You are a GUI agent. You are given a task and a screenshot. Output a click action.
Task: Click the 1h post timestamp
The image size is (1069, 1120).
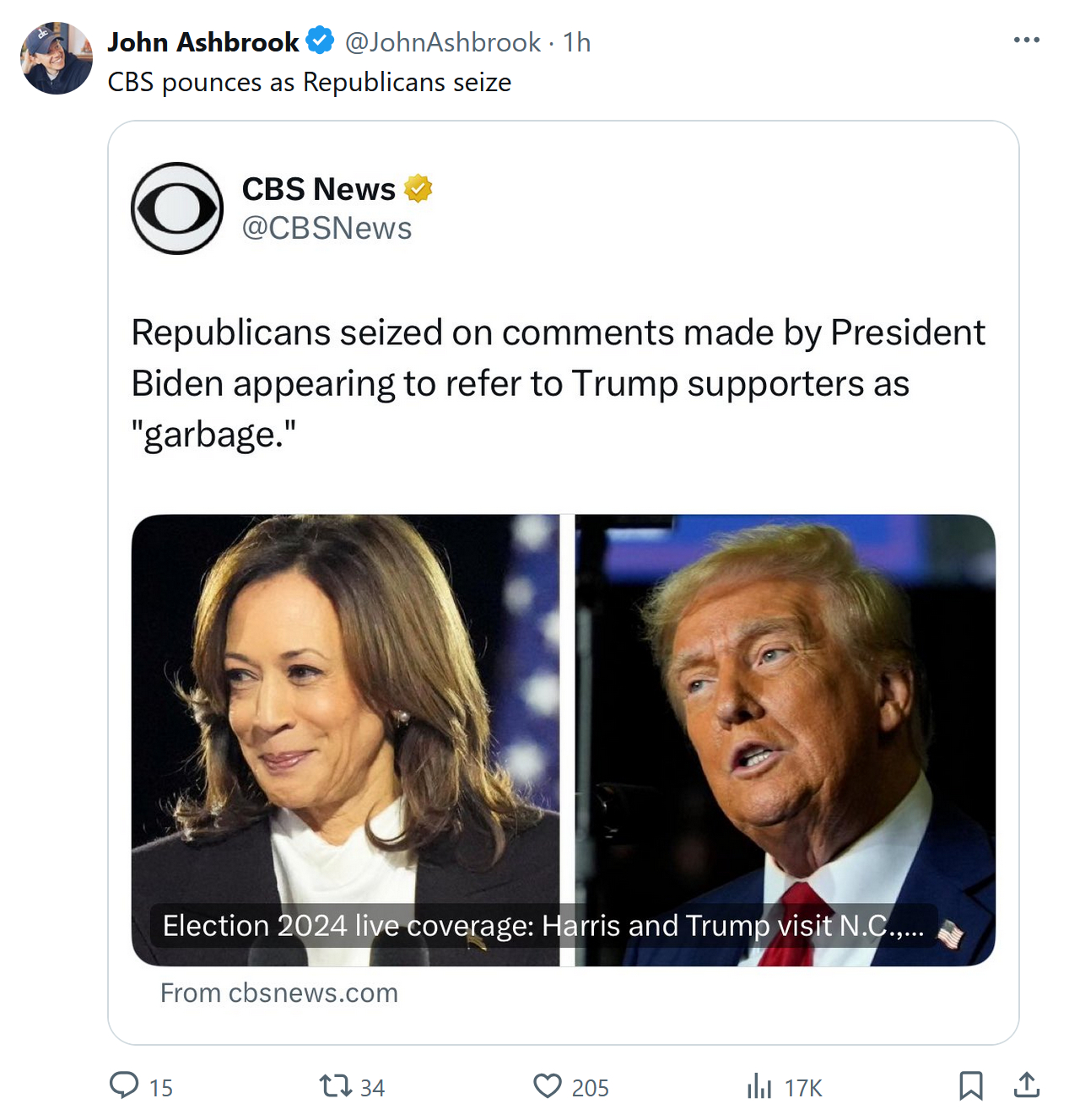[577, 42]
